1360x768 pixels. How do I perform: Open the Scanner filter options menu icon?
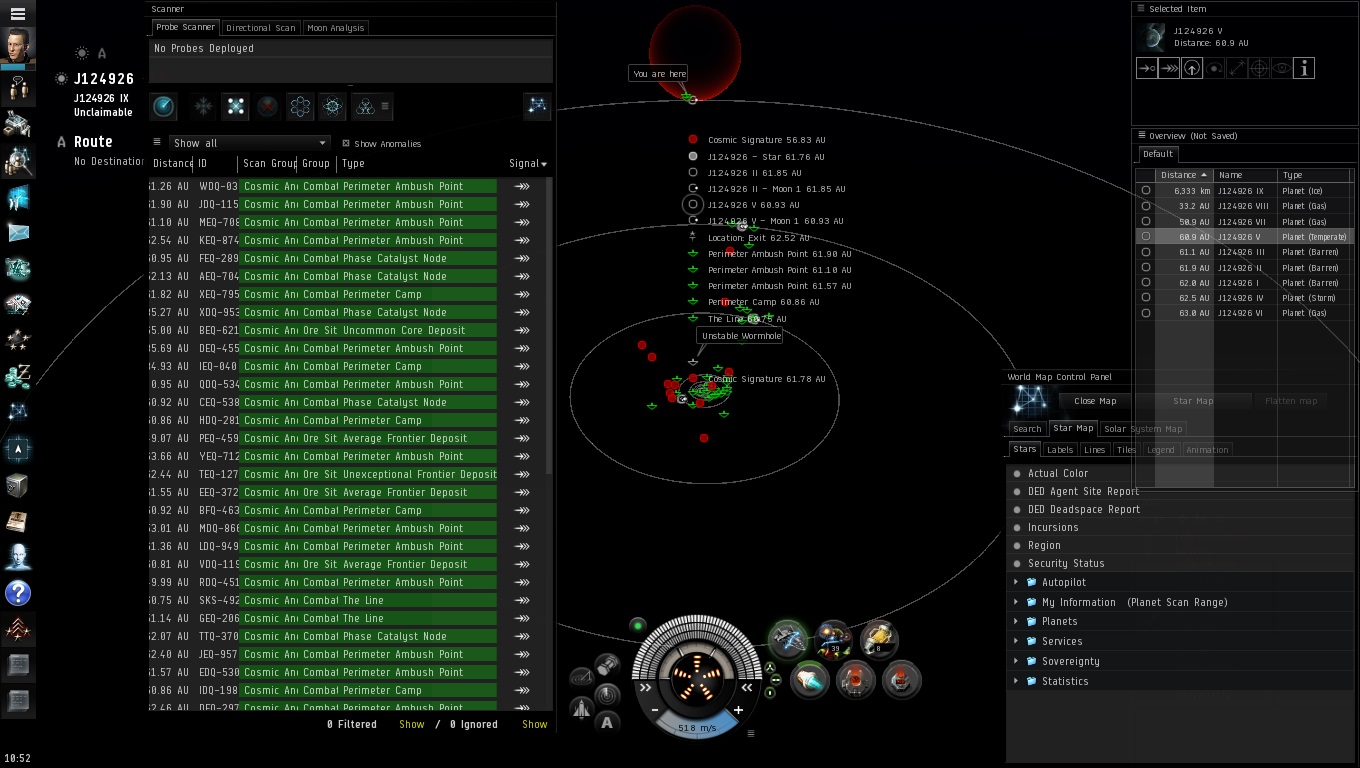(156, 142)
